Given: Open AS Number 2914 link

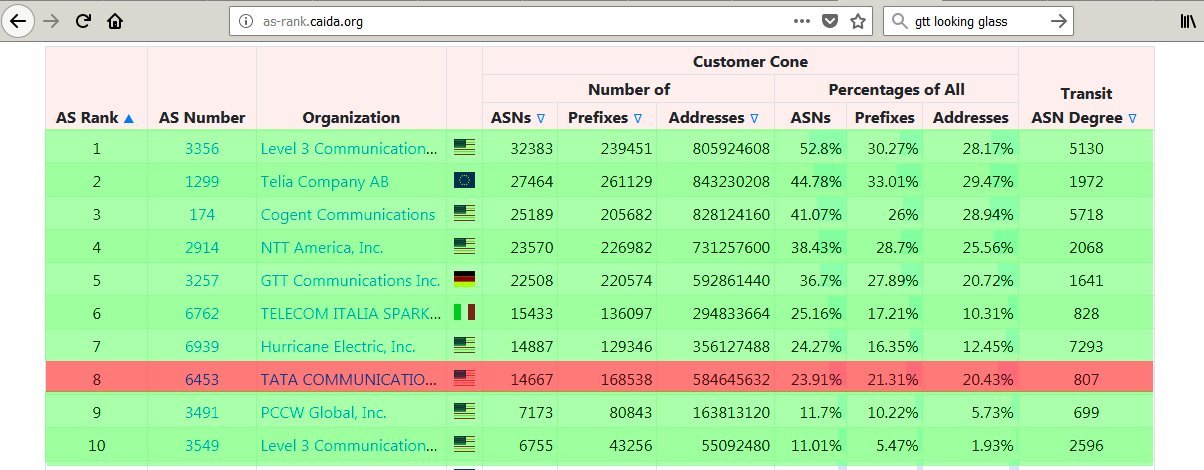Looking at the screenshot, I should pyautogui.click(x=202, y=247).
